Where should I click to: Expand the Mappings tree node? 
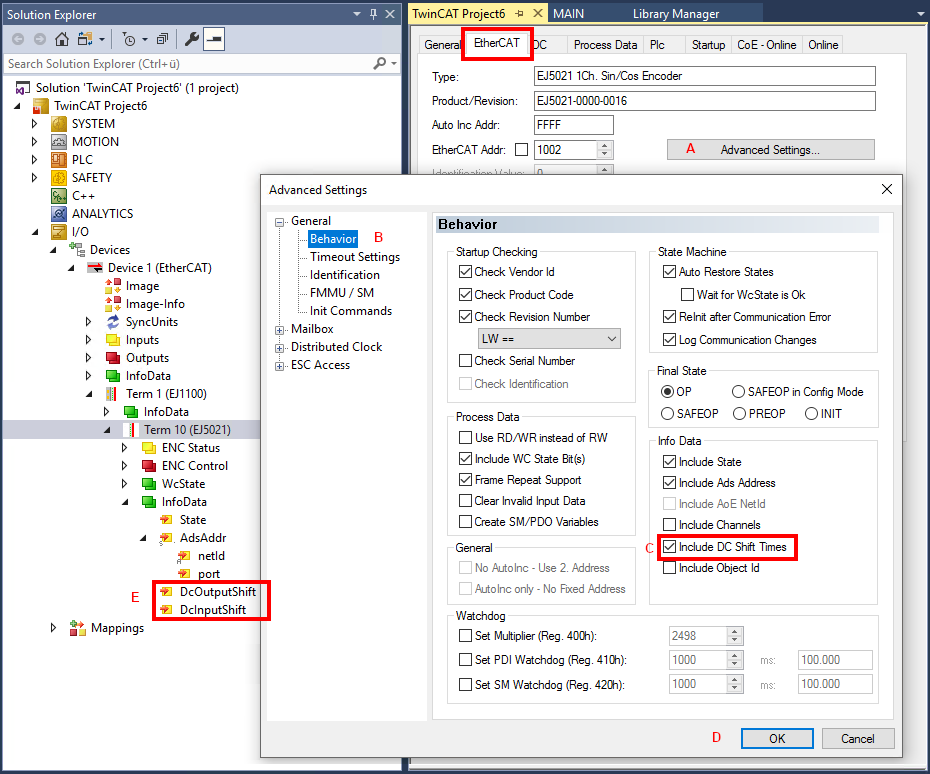pos(53,628)
